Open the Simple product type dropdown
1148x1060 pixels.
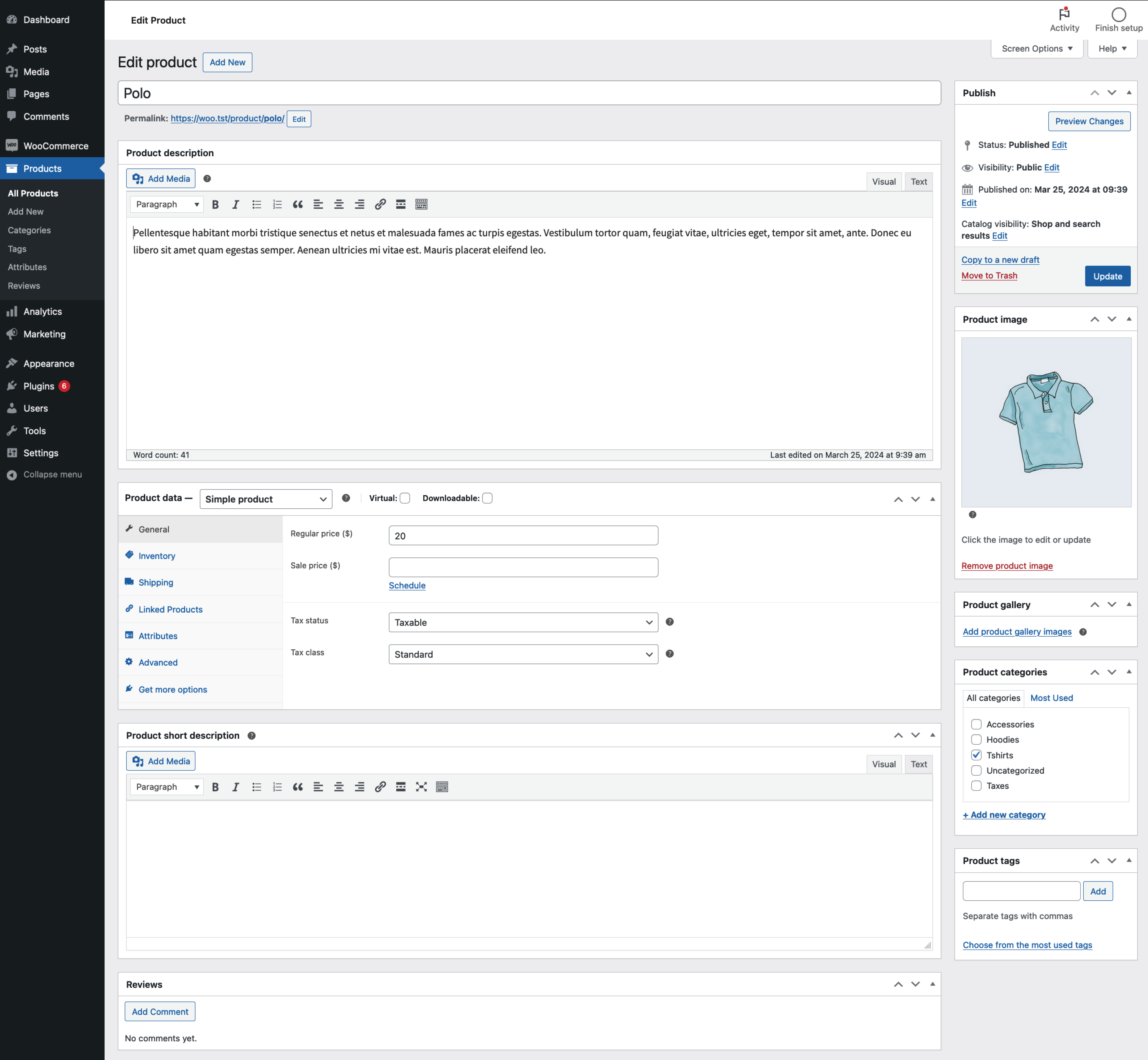click(265, 499)
